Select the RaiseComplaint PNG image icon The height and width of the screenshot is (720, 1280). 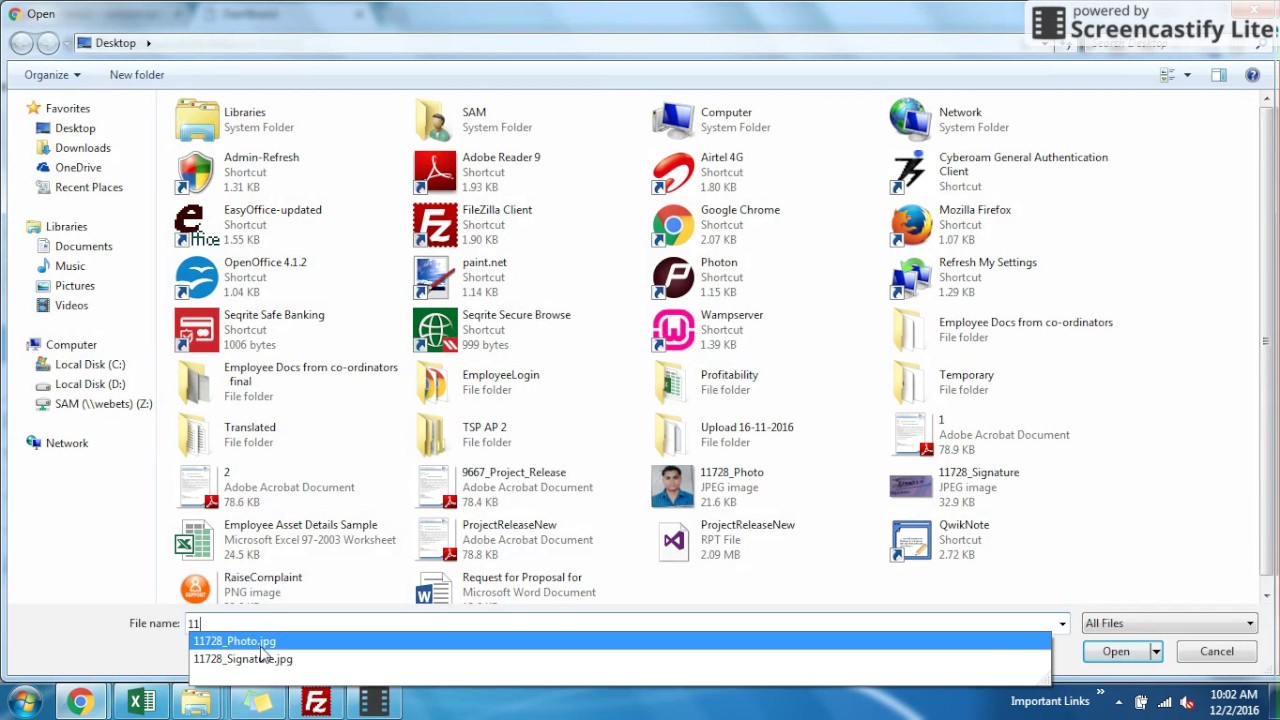[x=196, y=588]
